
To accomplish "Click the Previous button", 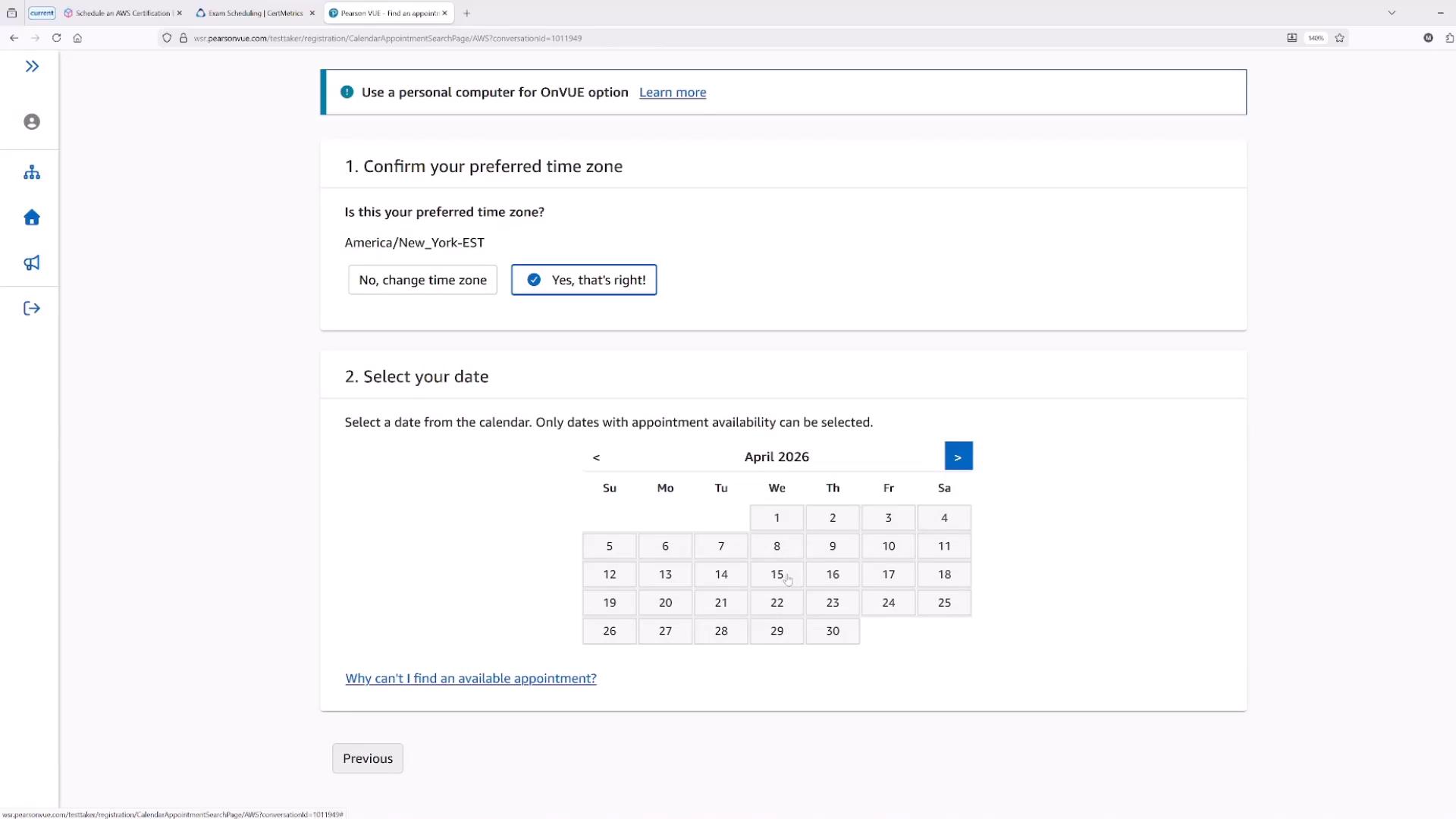I will (368, 758).
